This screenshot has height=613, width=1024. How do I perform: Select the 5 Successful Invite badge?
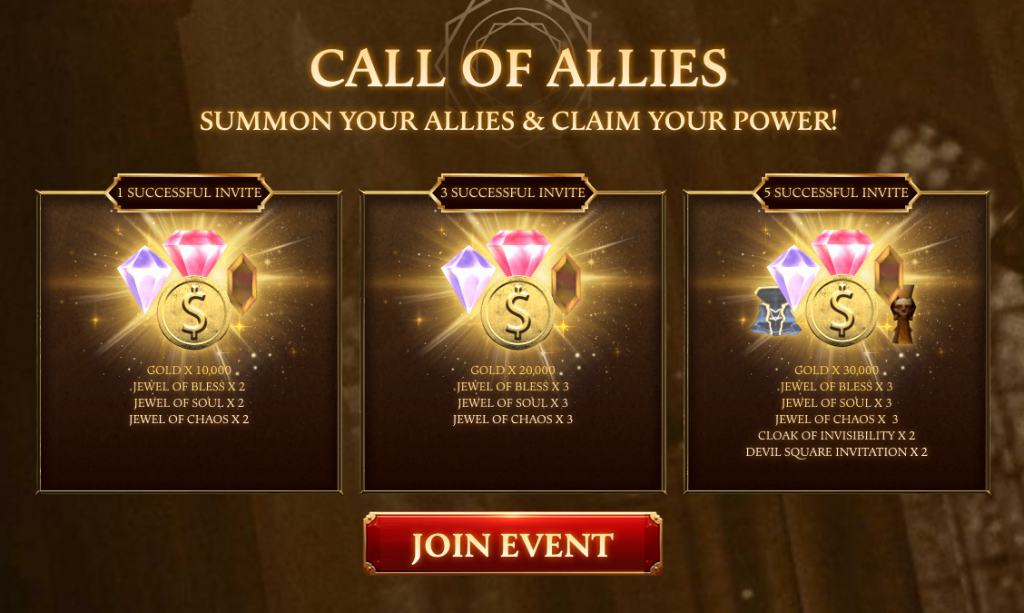pos(837,193)
